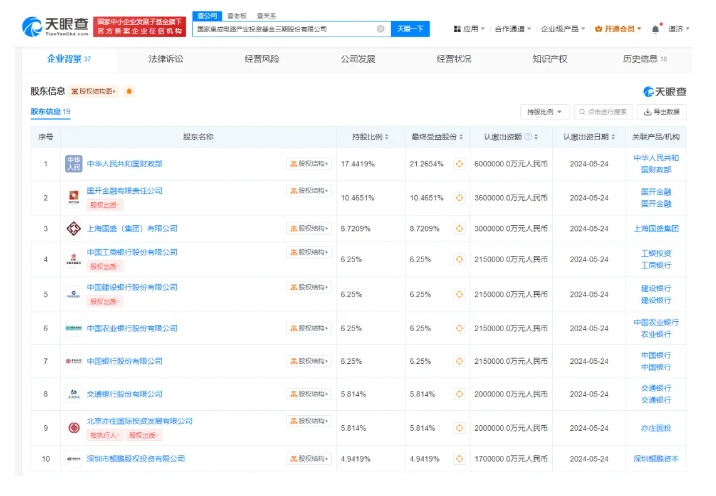716x496 pixels.
Task: Open the 持股比例 filter dropdown
Action: pos(545,112)
